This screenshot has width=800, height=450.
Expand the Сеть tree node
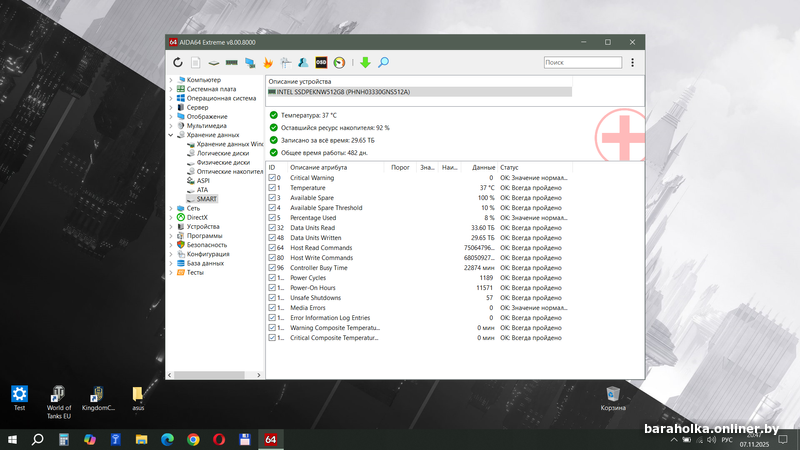click(171, 208)
